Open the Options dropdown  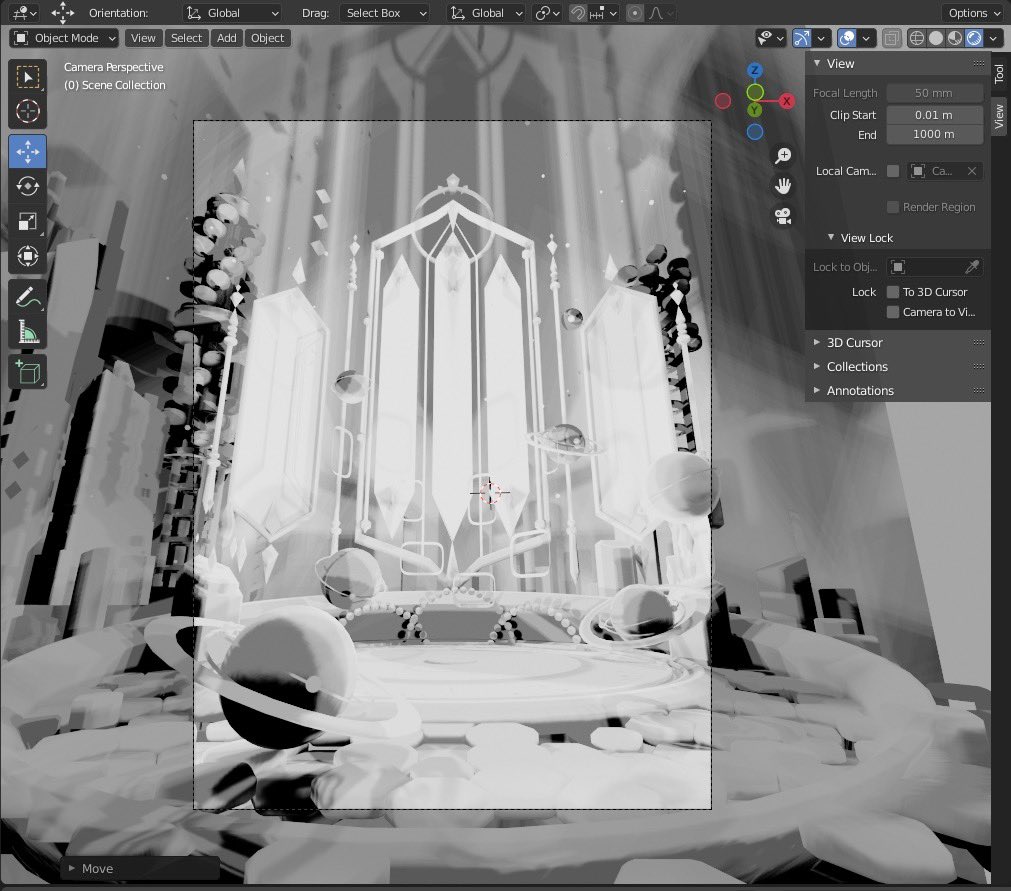click(x=973, y=13)
